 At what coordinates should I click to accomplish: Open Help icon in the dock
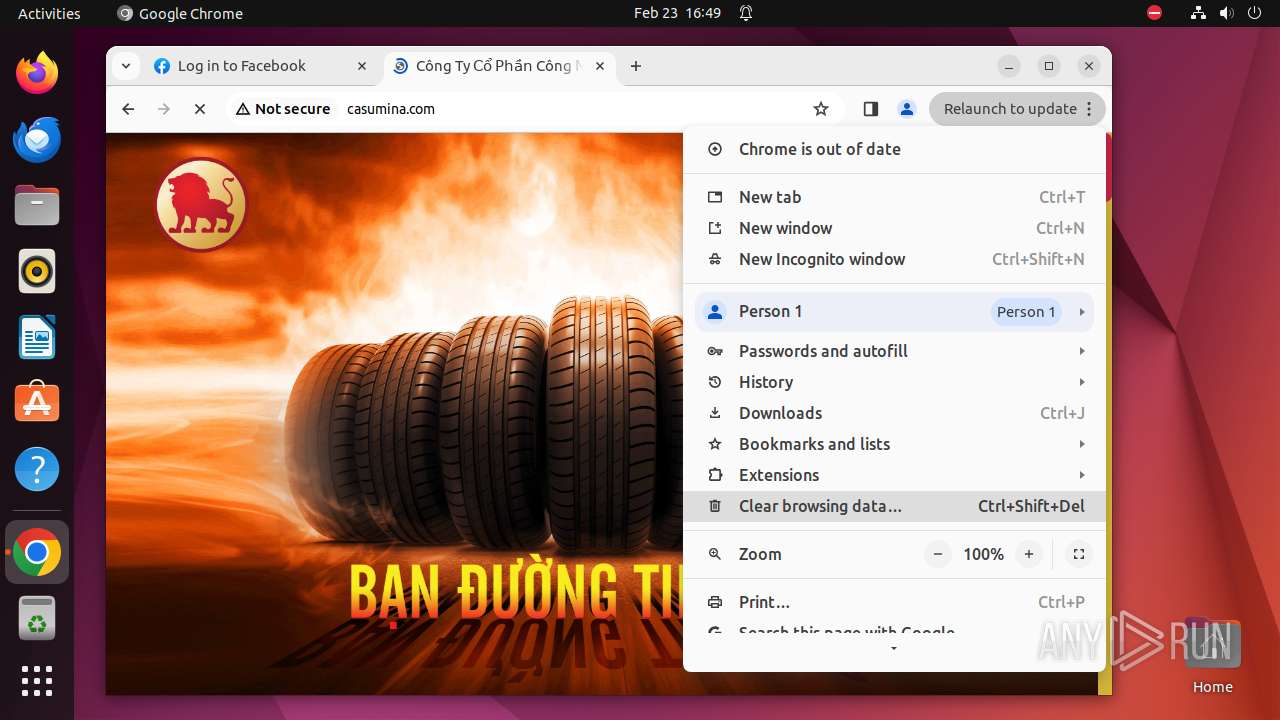click(x=37, y=469)
